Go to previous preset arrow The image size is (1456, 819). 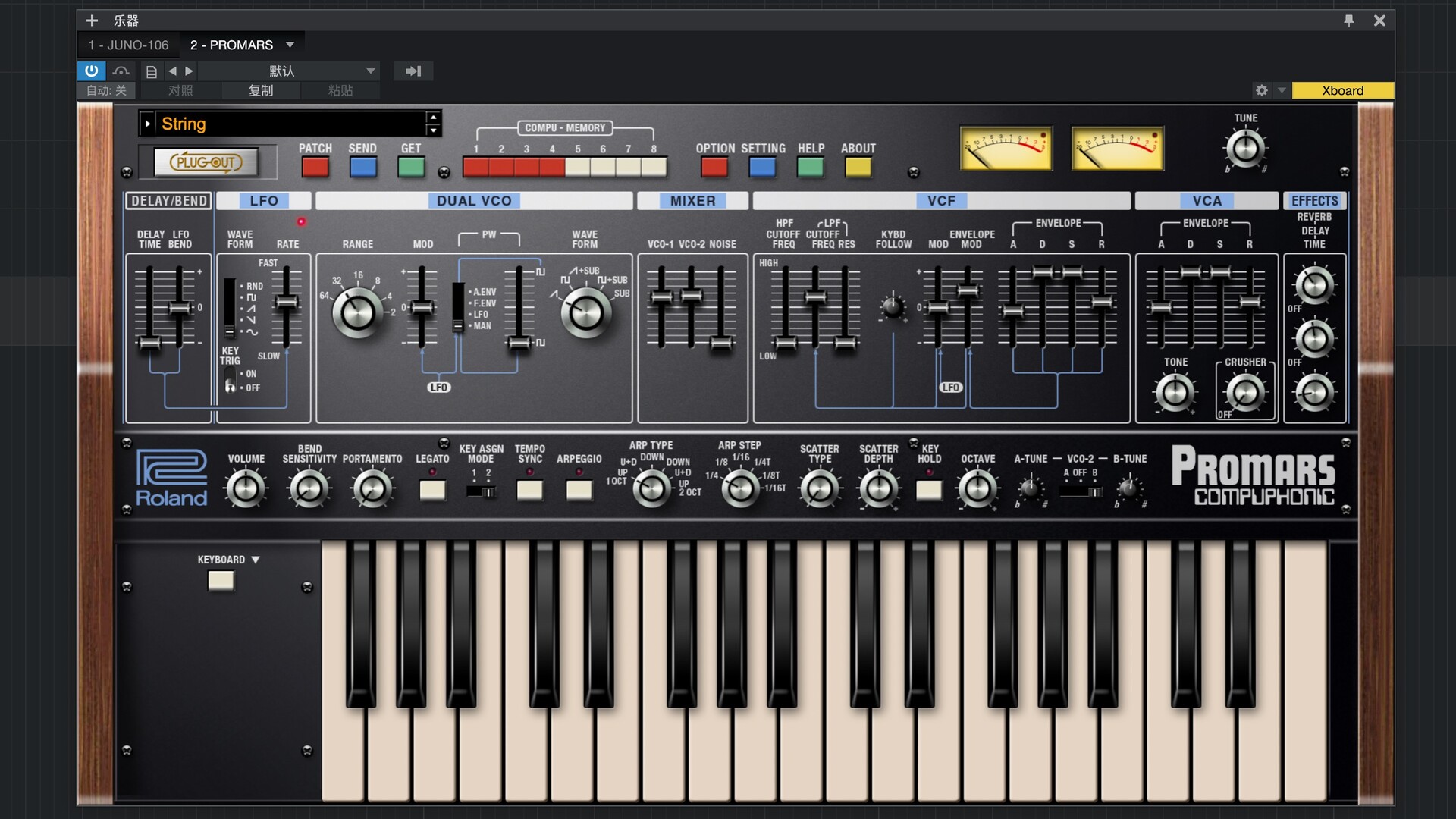[x=172, y=71]
